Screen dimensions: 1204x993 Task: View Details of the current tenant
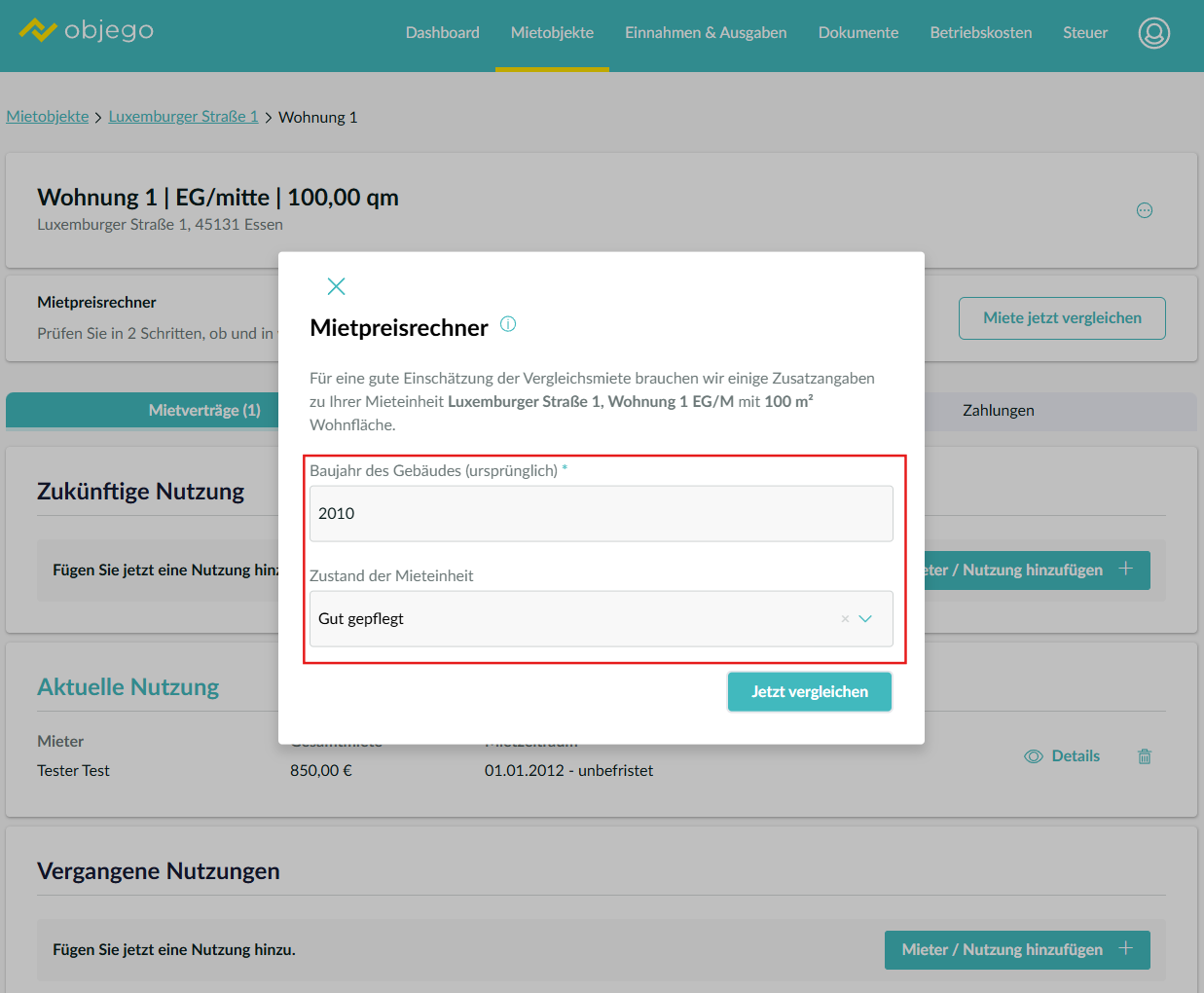coord(1062,756)
